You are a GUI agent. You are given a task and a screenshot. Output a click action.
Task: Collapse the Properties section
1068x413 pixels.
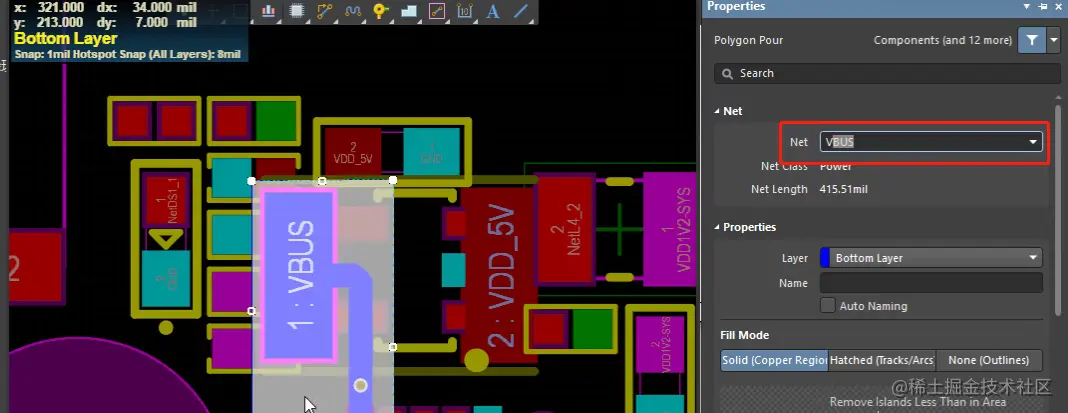coord(716,227)
